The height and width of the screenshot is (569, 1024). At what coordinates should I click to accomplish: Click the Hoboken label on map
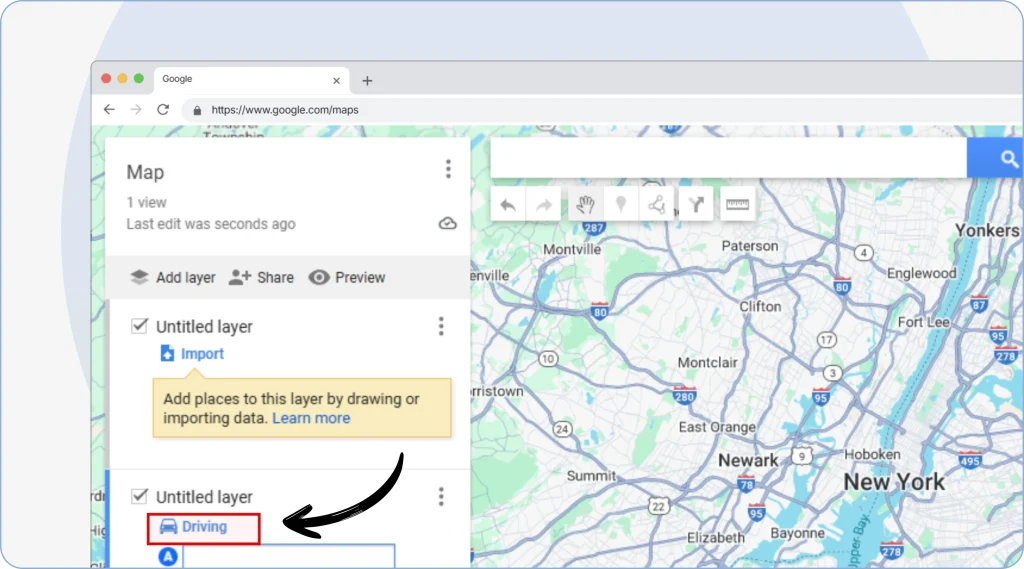point(872,454)
